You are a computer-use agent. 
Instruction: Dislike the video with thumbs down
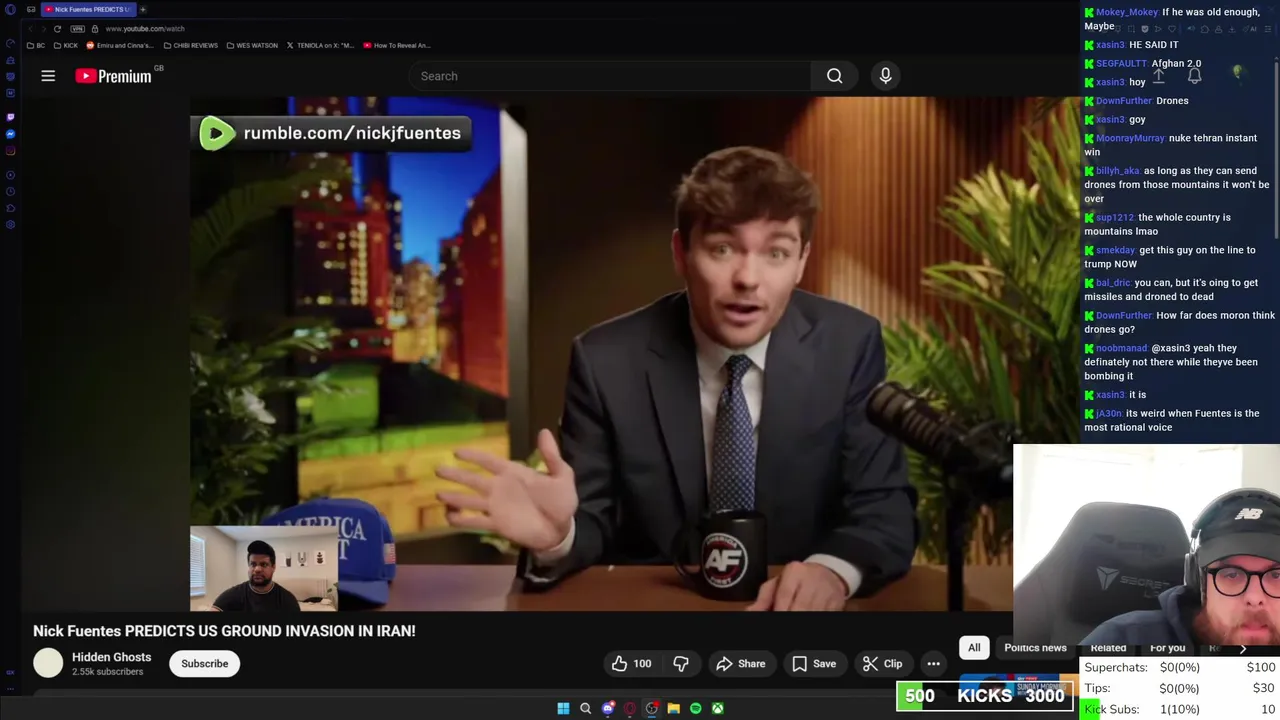pos(681,664)
